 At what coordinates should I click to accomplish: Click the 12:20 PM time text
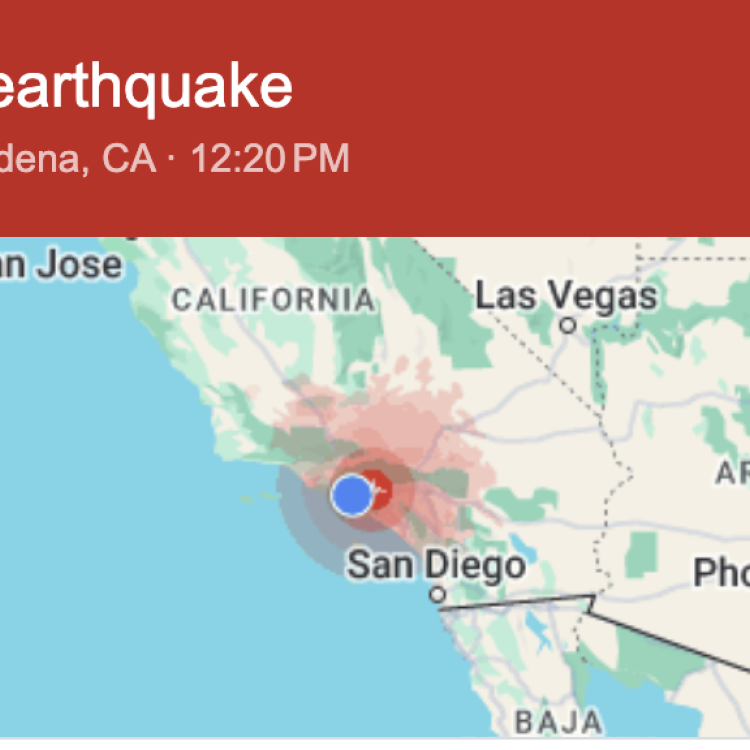(270, 158)
